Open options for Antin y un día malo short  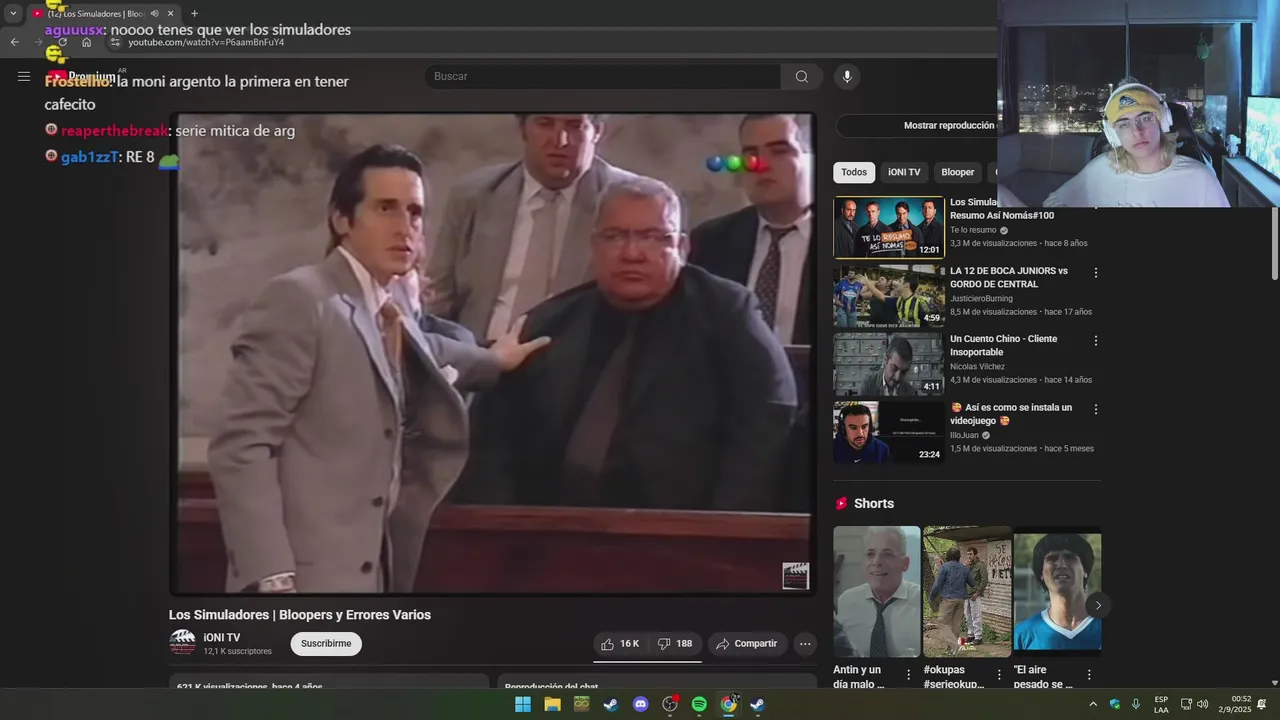pos(909,675)
